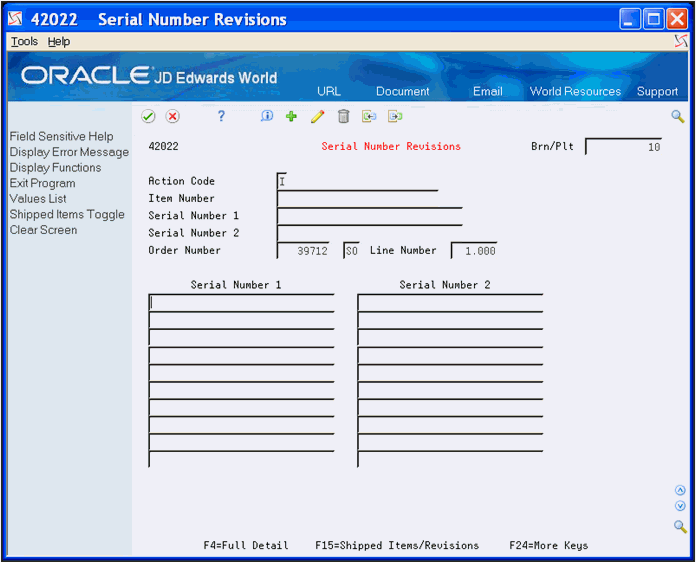
Task: Click the Exit Program link
Action: point(43,183)
